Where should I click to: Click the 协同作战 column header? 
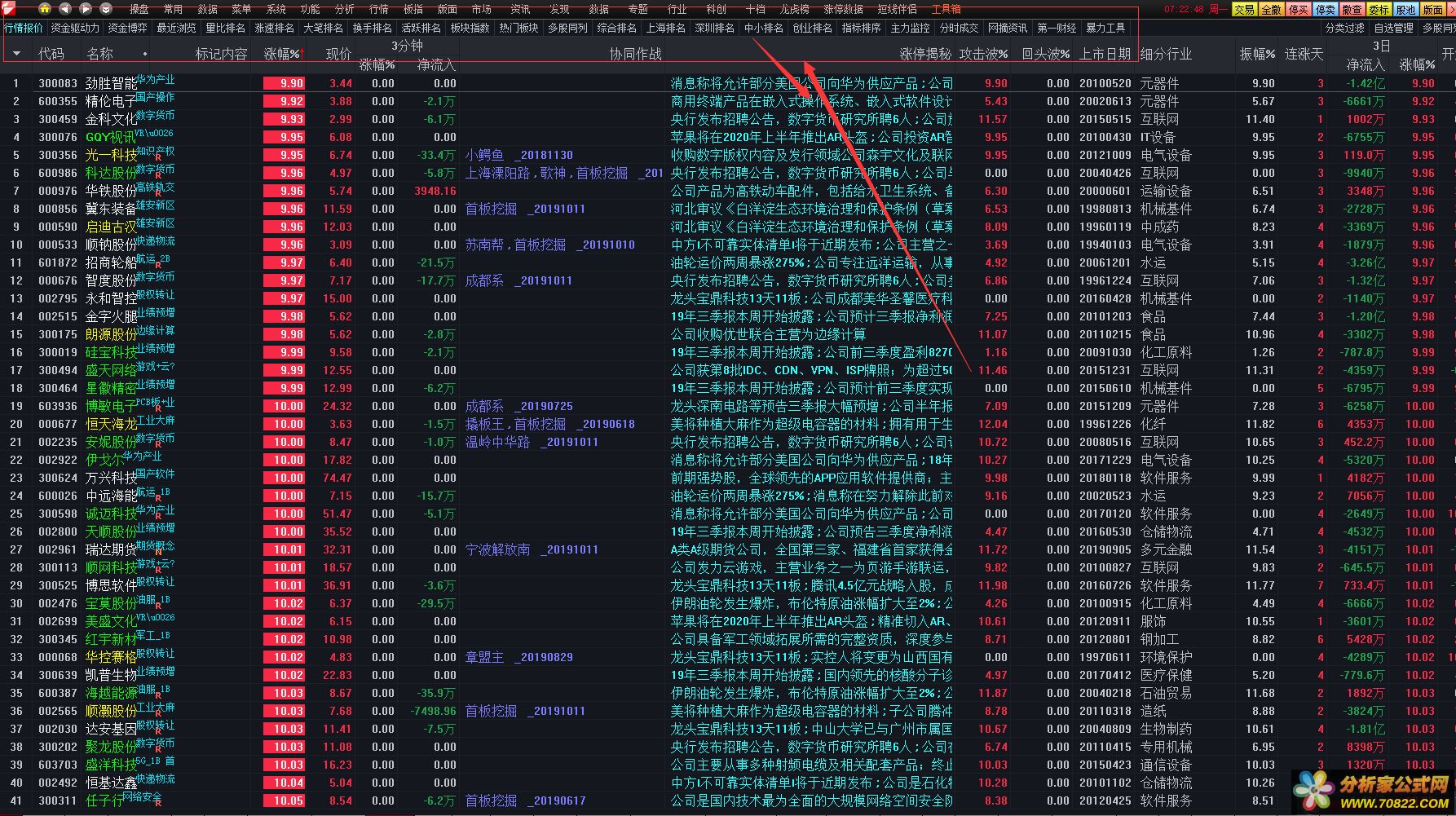point(636,54)
